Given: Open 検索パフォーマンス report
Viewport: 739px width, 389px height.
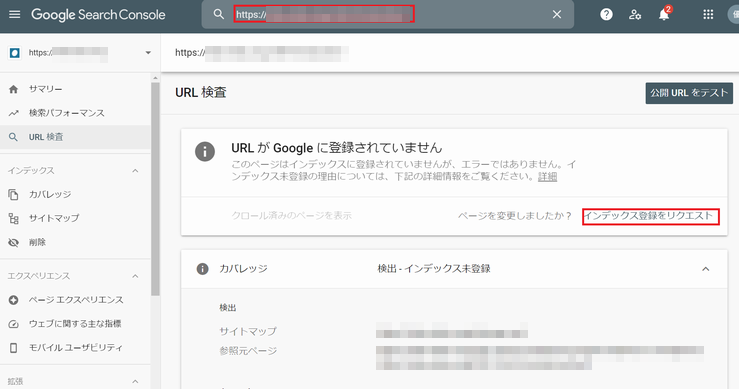Looking at the screenshot, I should pos(66,113).
